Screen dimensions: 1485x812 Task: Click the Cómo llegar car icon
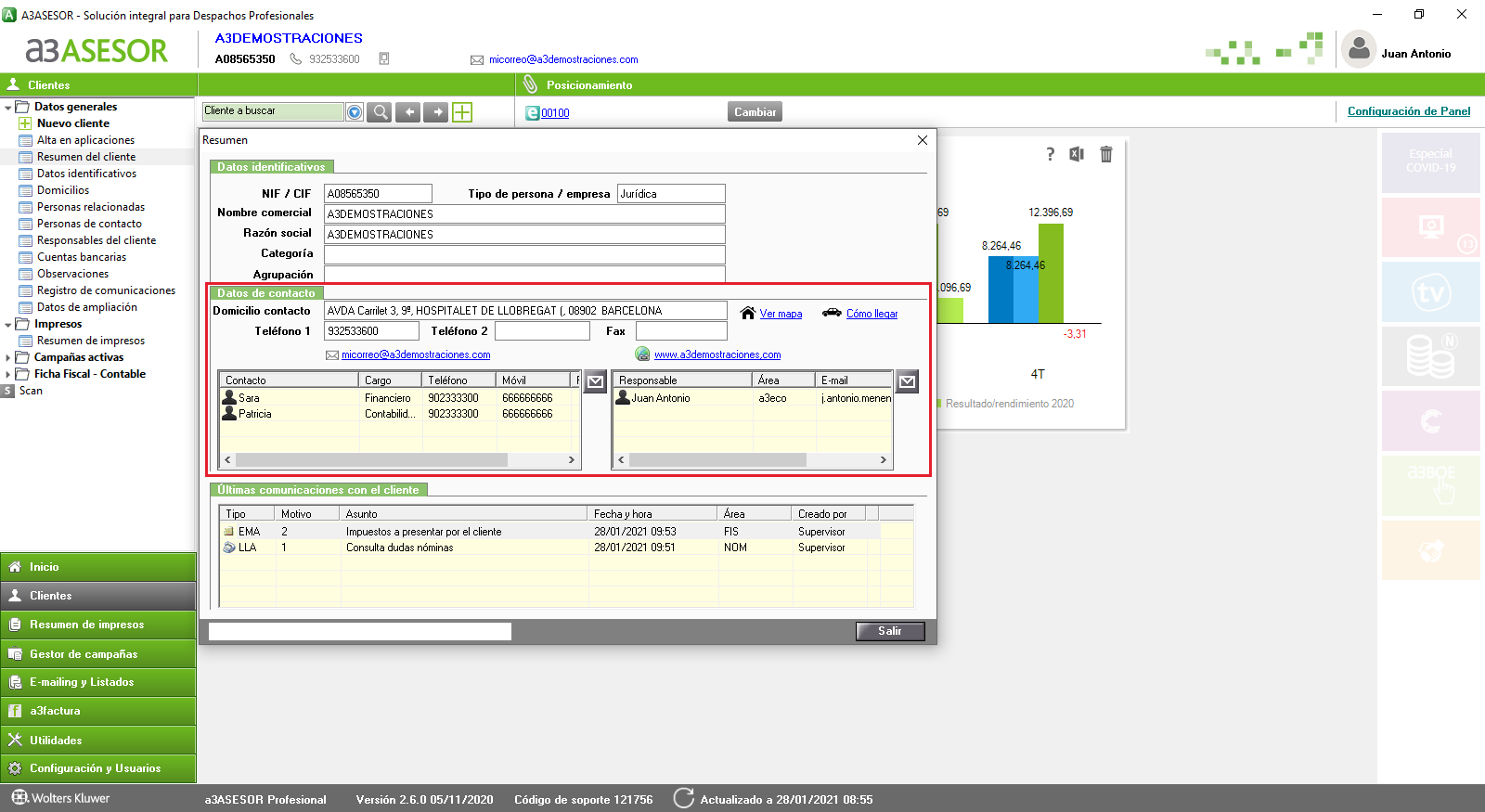pyautogui.click(x=832, y=313)
